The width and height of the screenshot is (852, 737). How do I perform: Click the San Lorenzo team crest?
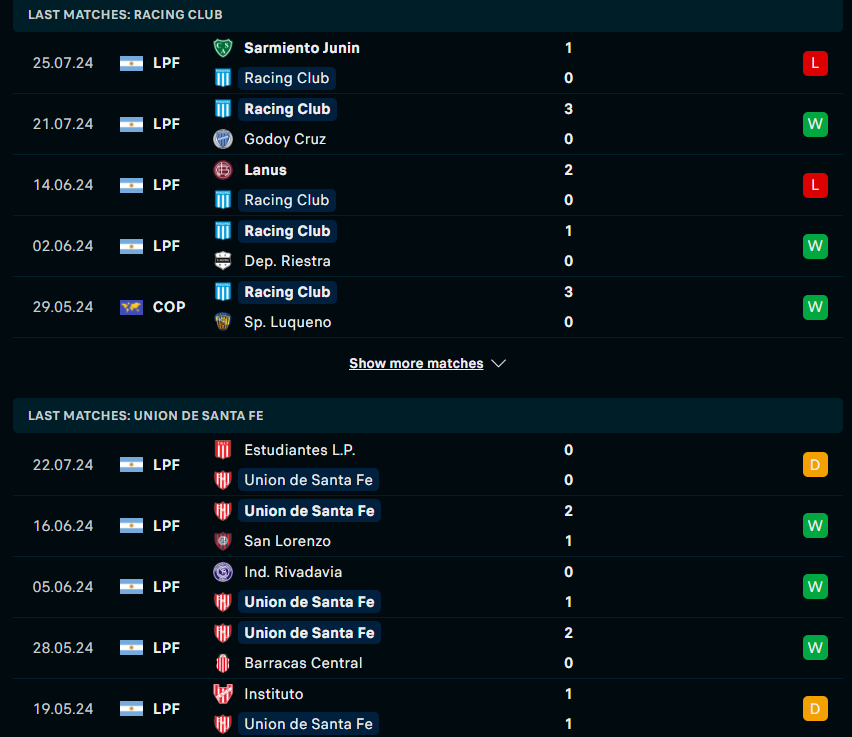pyautogui.click(x=223, y=541)
